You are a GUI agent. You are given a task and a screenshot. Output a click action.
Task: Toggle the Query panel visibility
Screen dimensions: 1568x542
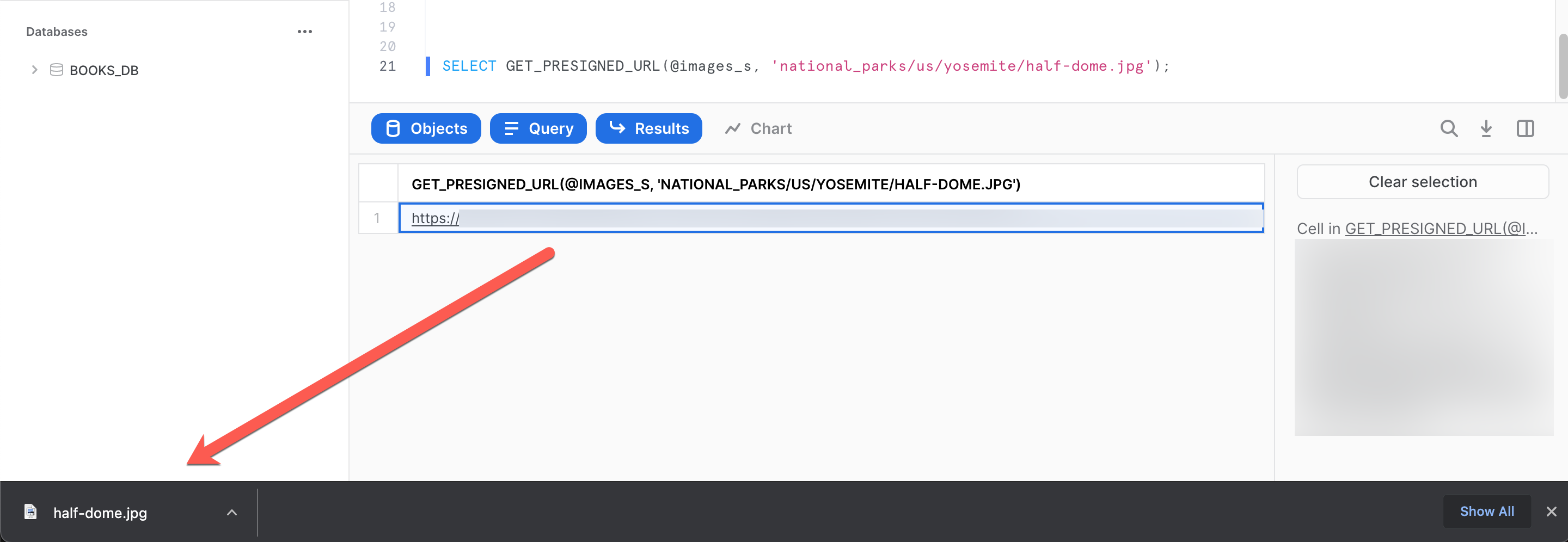(538, 128)
